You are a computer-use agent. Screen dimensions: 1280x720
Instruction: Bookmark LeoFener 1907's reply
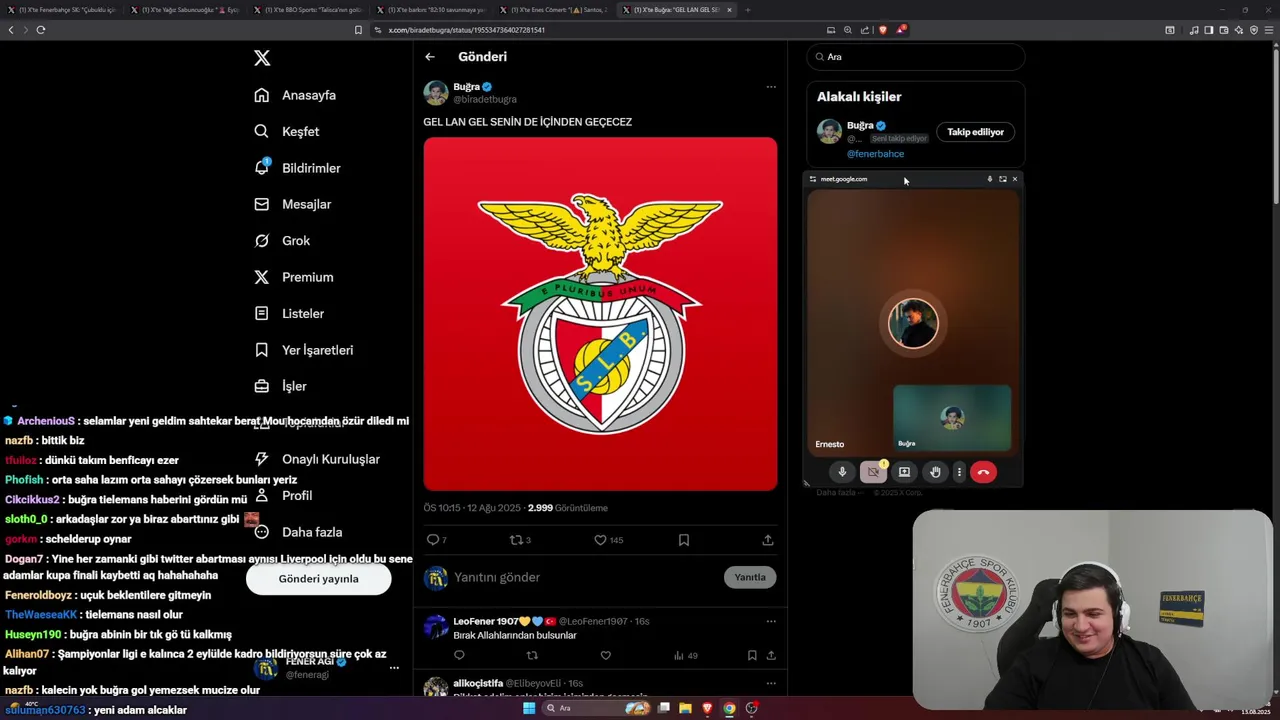[x=752, y=656]
